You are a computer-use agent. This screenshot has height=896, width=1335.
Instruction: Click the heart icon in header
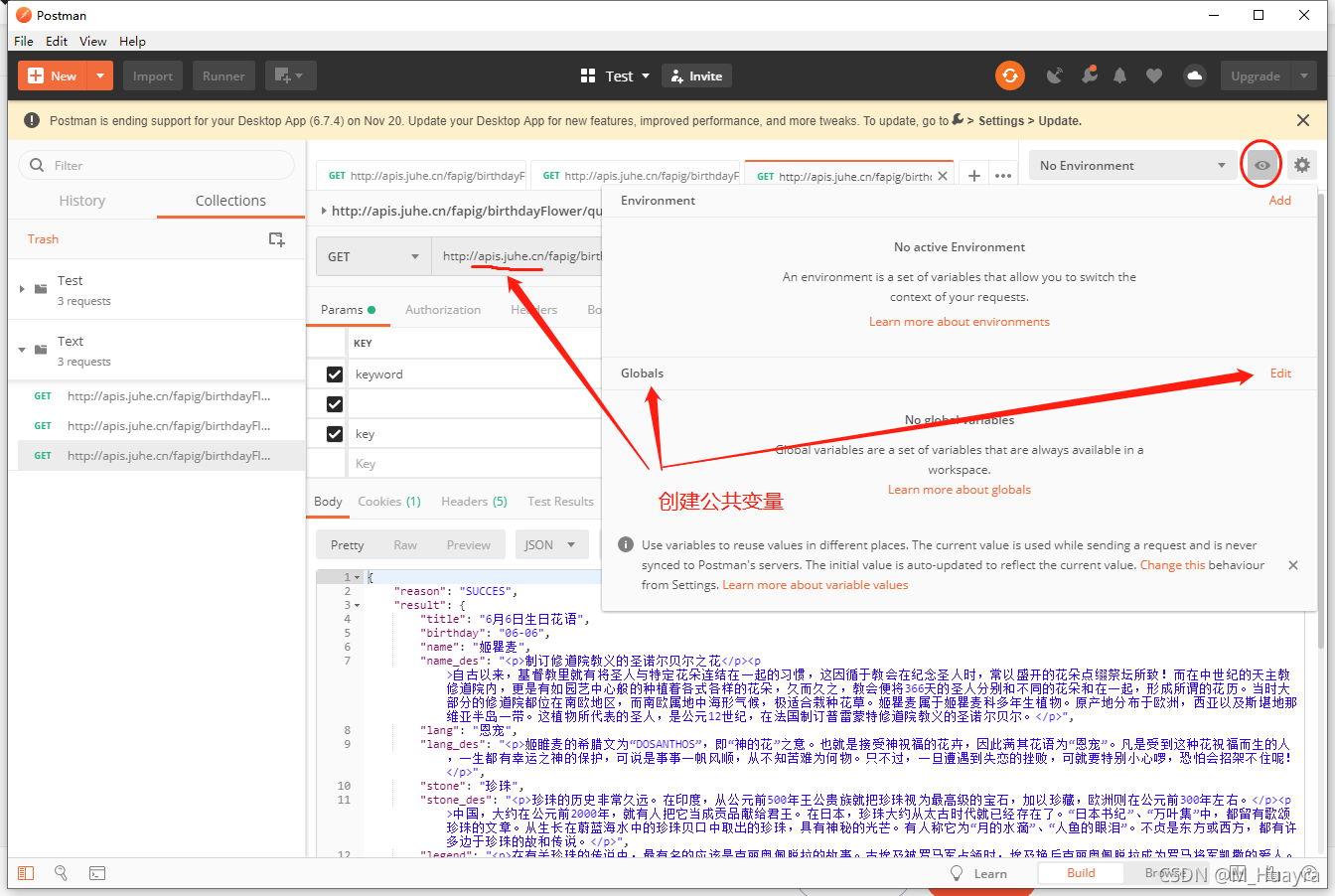click(x=1153, y=75)
